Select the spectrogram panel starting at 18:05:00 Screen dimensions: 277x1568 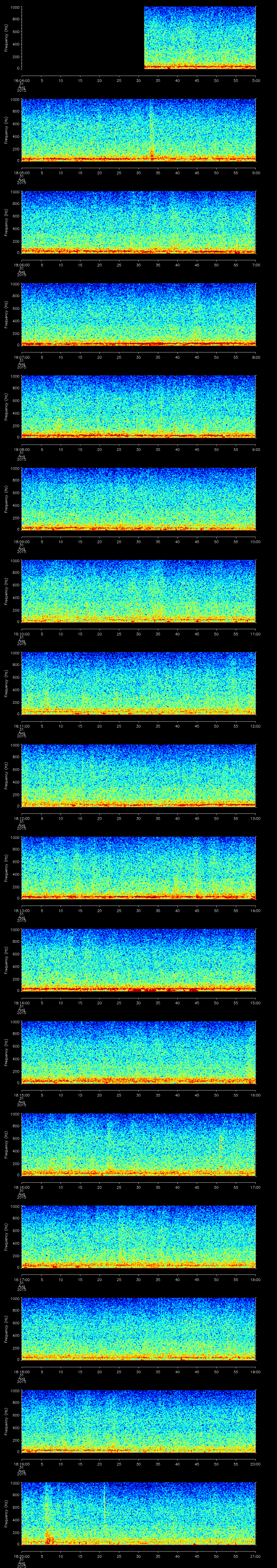click(139, 130)
